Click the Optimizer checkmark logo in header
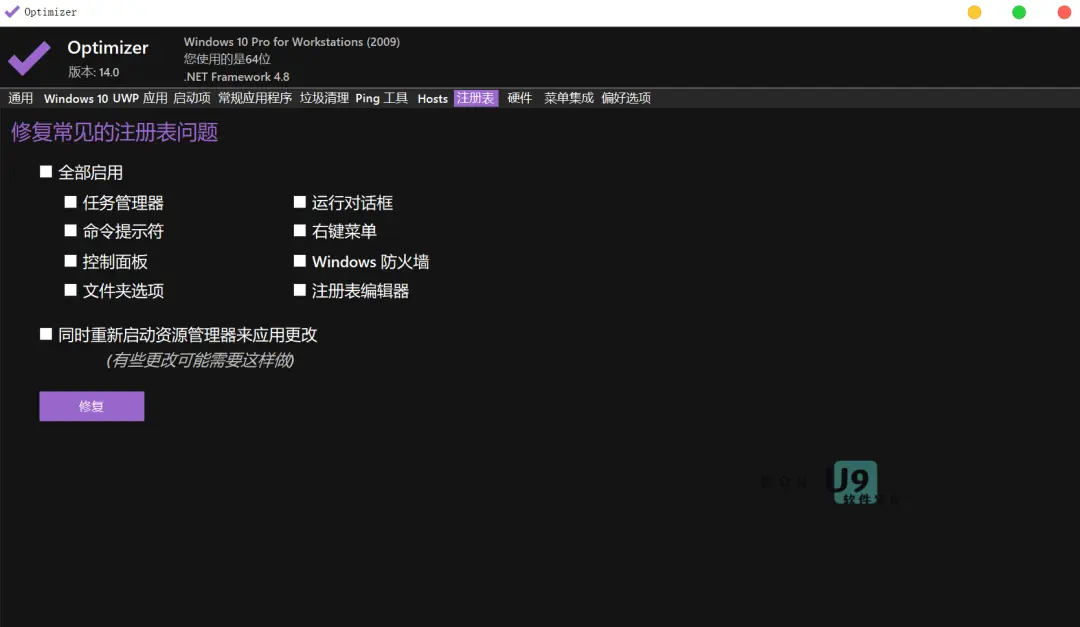 point(29,59)
